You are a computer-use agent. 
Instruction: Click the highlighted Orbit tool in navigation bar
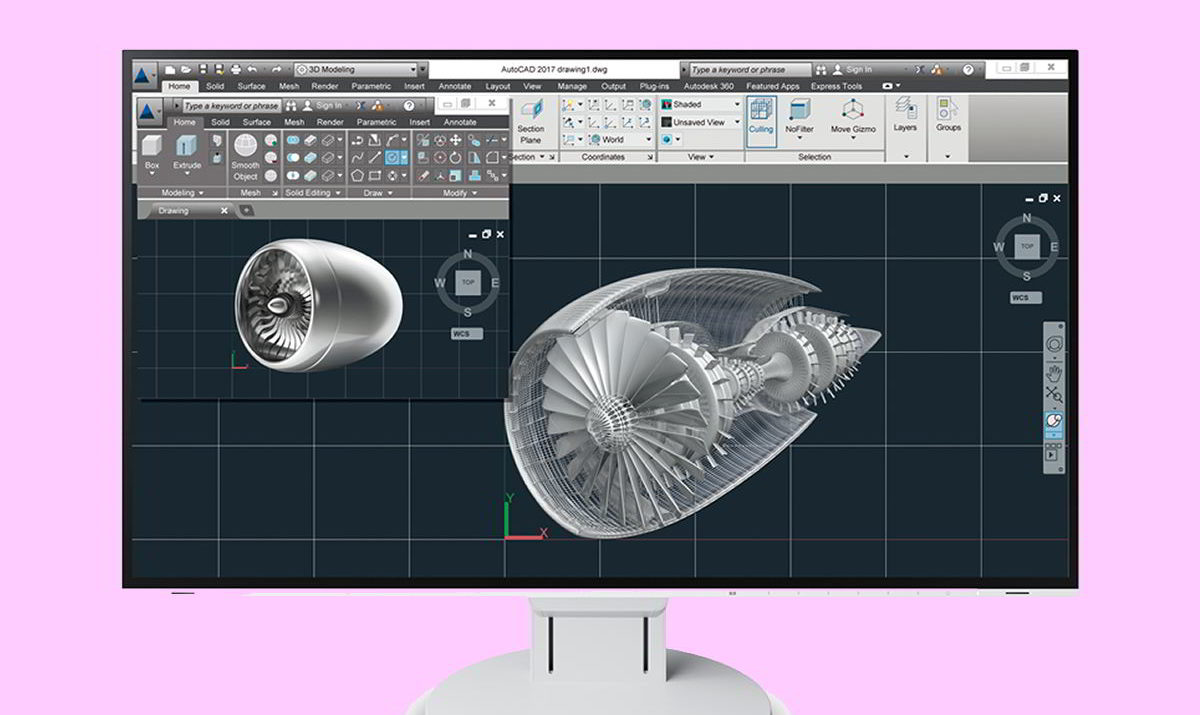[1054, 424]
